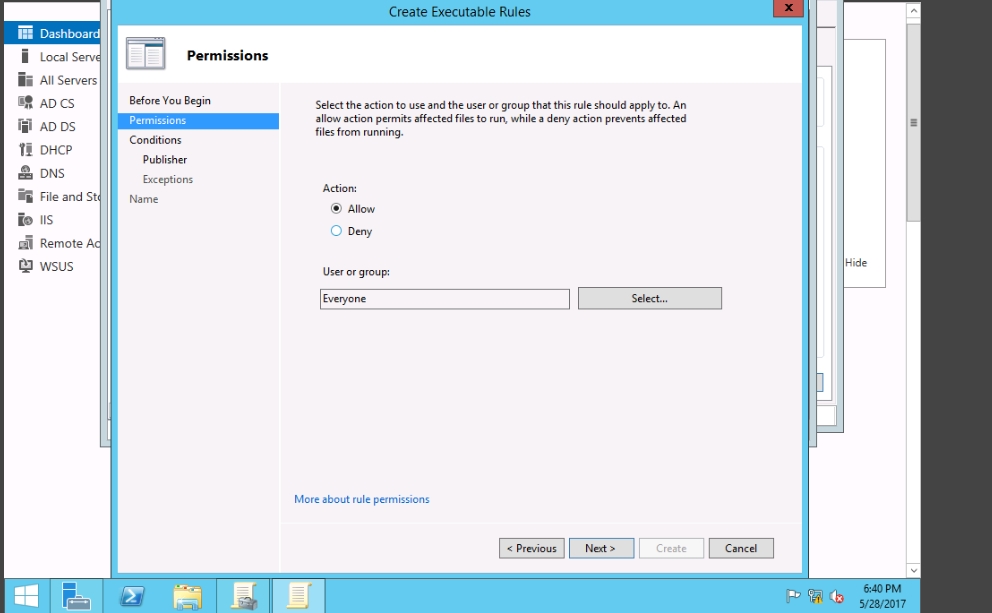Select WSUS in the sidebar
Screen dimensions: 992x613
click(56, 266)
